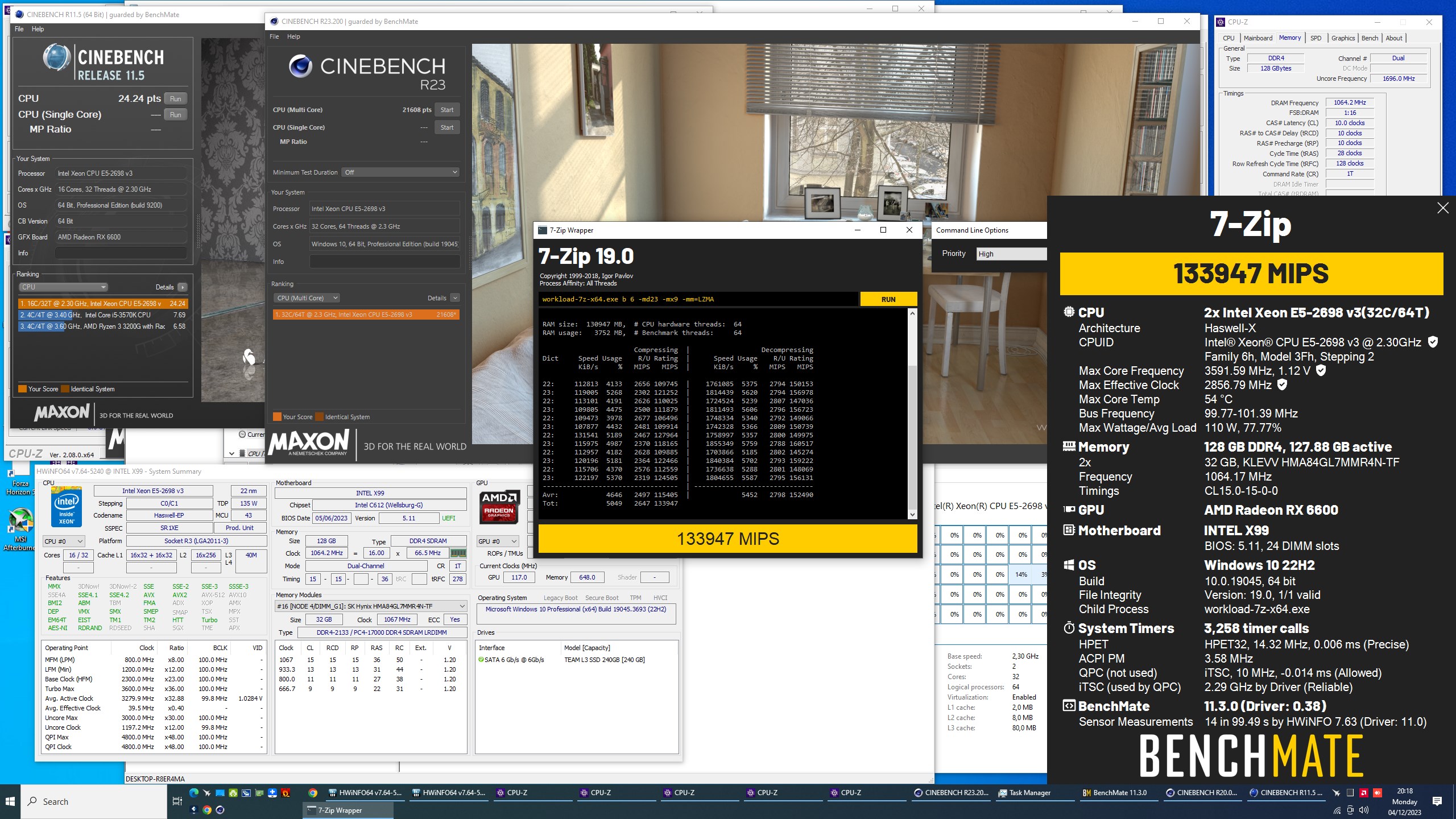Switch to the 7-Zip Wrapper taskbar button

[348, 810]
